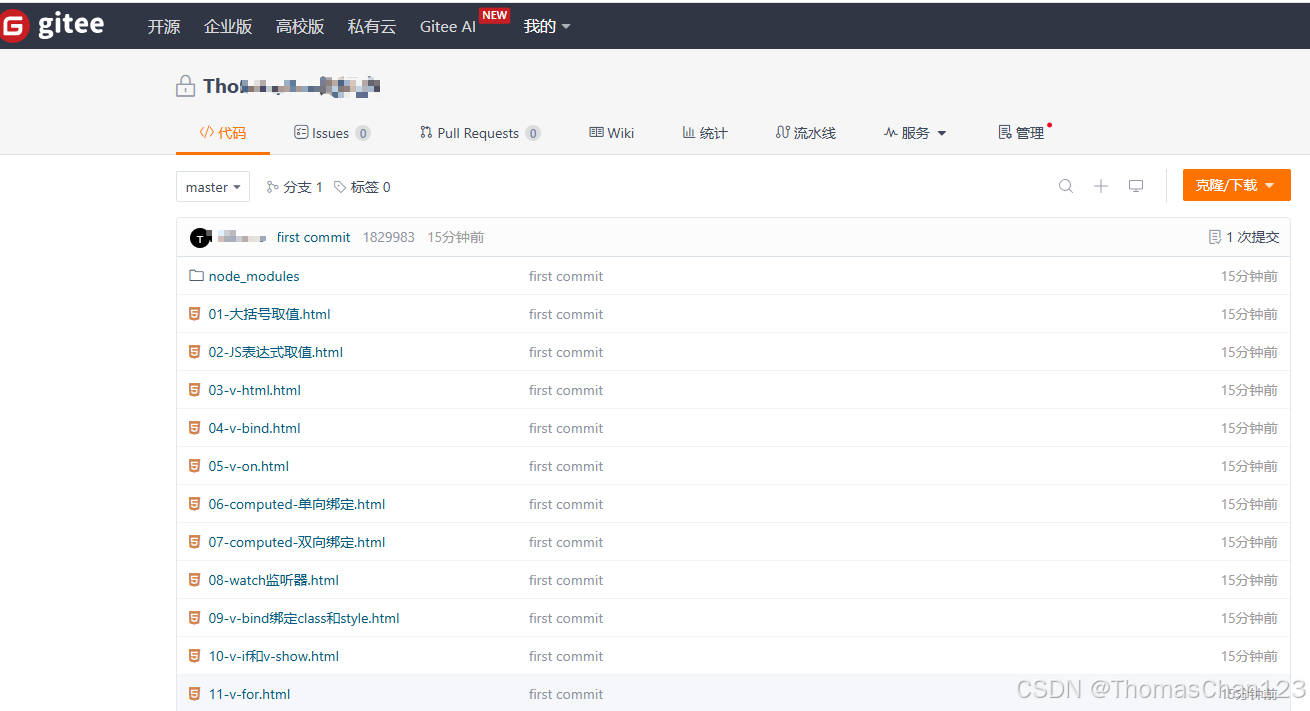
Task: Open the 我的 account dropdown
Action: coord(546,26)
